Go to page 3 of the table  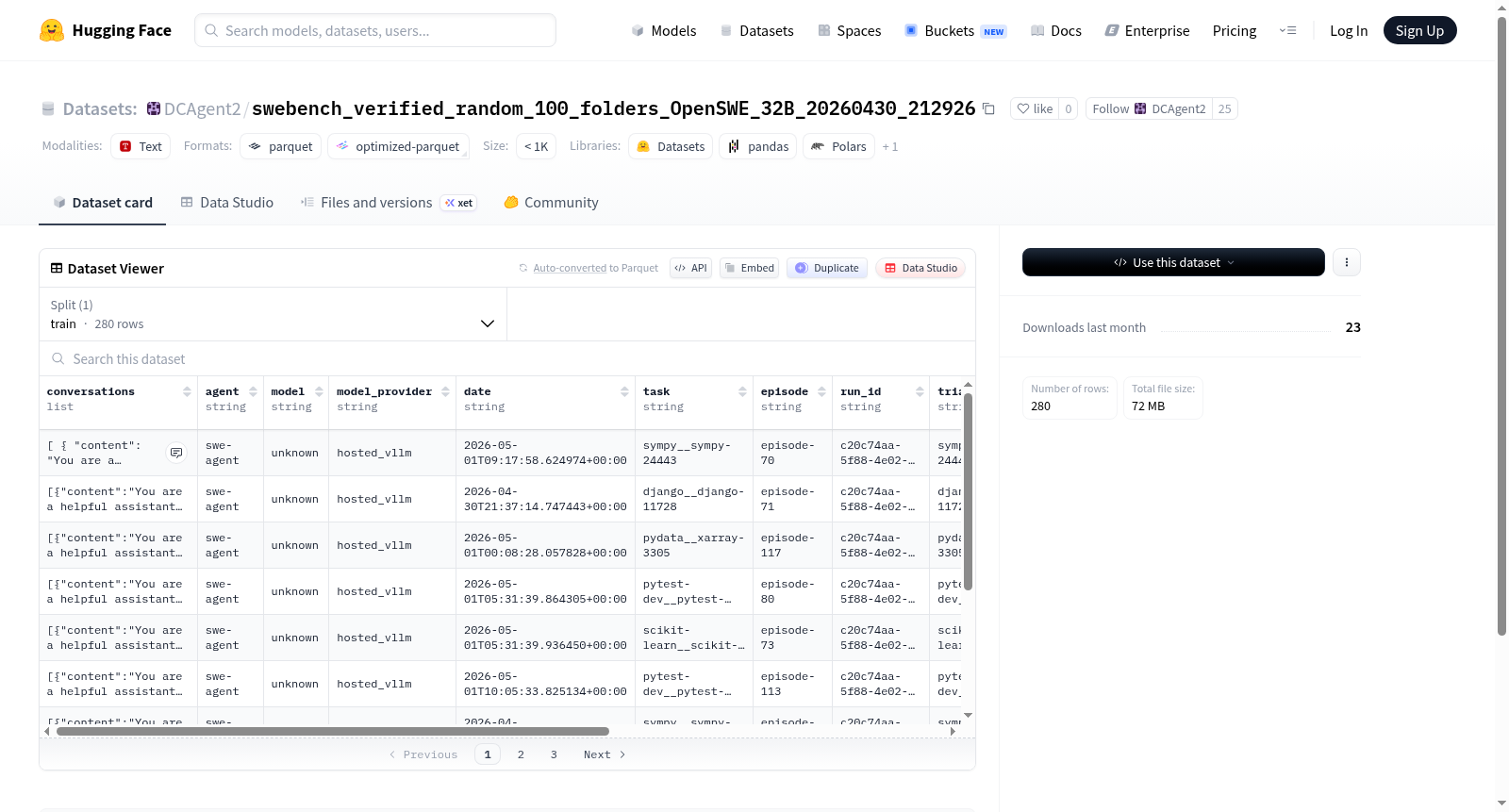coord(554,754)
